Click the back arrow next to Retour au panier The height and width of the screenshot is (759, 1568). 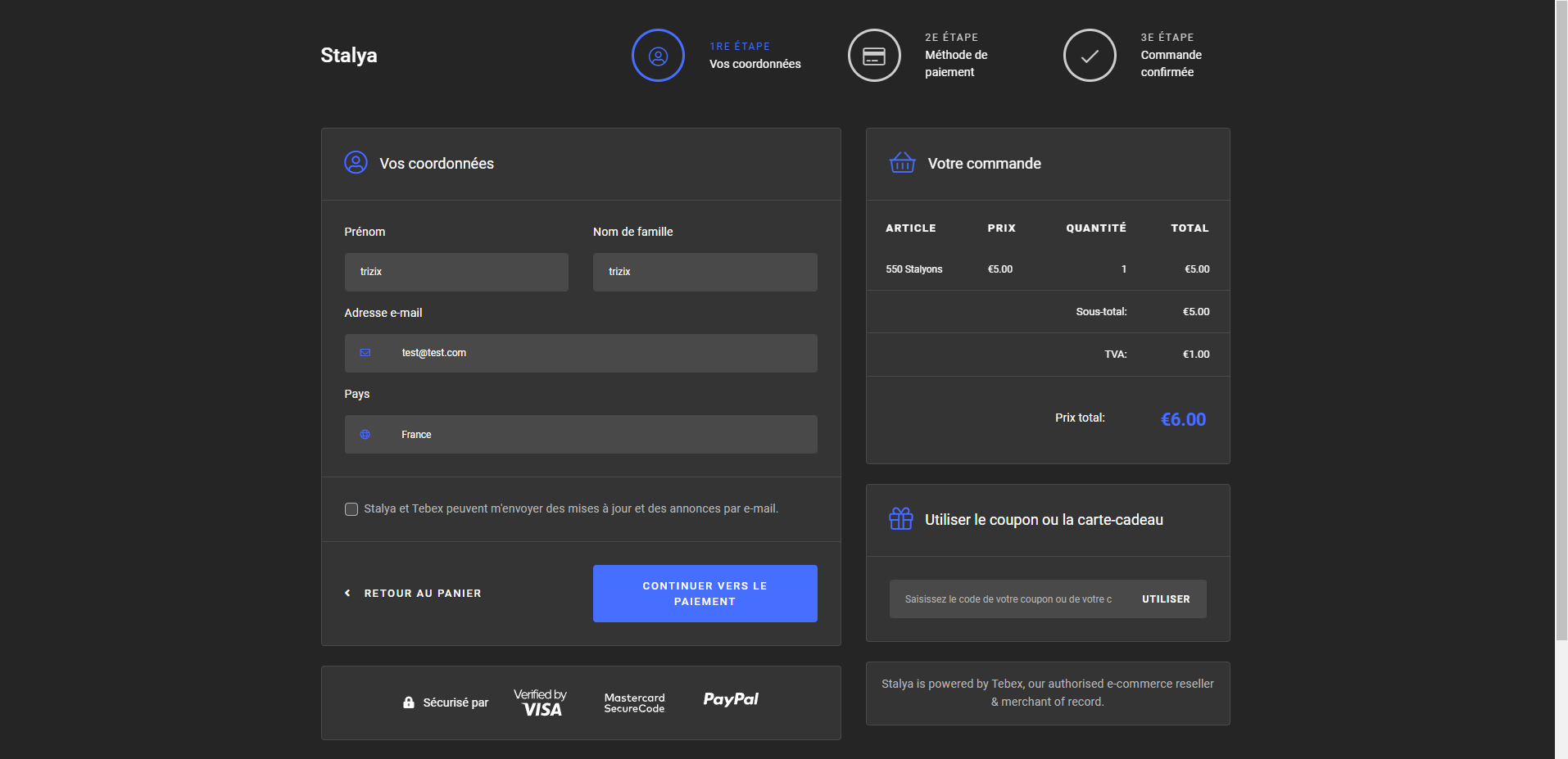tap(347, 593)
